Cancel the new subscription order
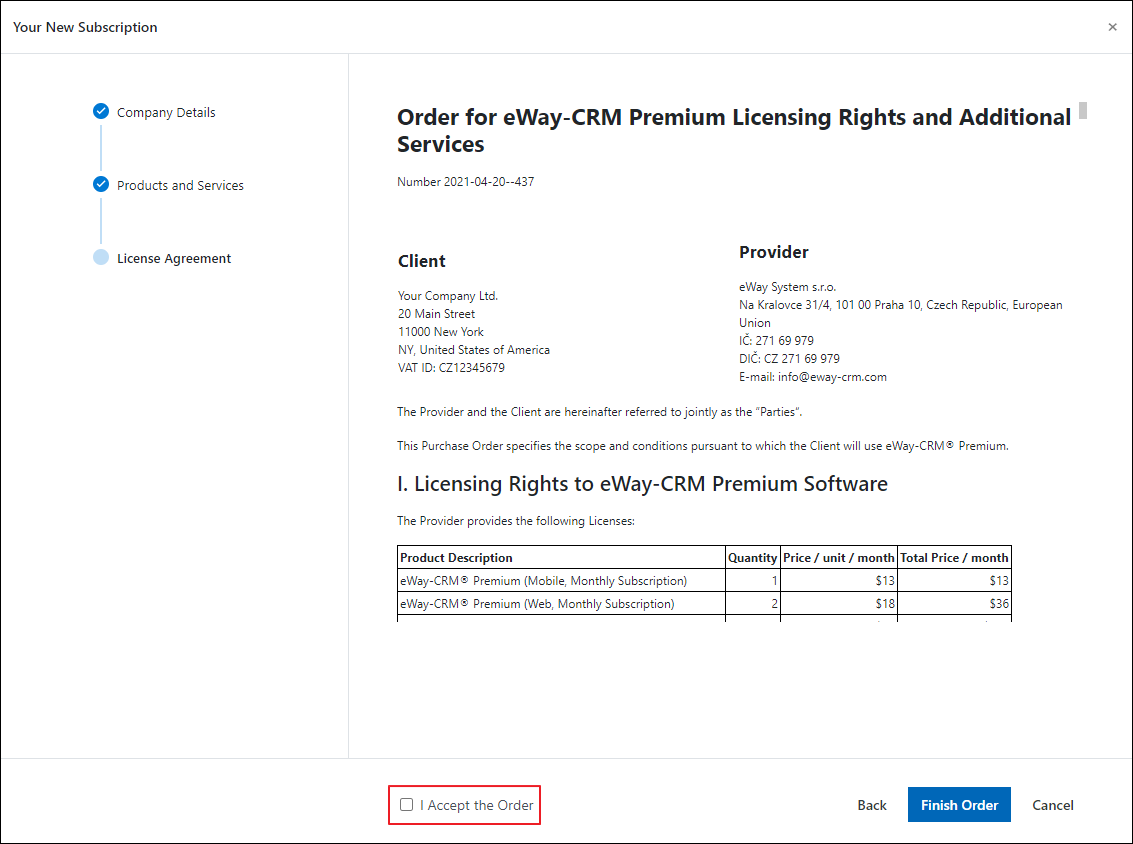Image resolution: width=1133 pixels, height=844 pixels. 1052,805
